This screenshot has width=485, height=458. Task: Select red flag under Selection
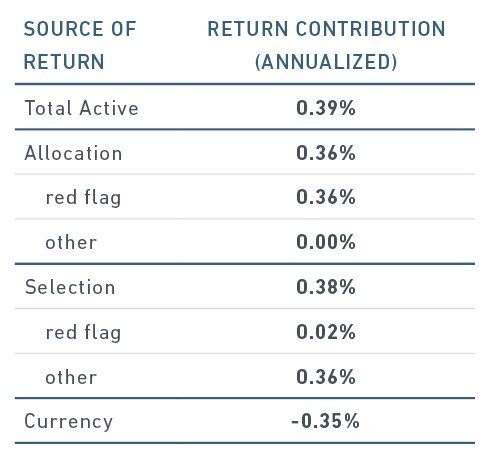click(83, 332)
